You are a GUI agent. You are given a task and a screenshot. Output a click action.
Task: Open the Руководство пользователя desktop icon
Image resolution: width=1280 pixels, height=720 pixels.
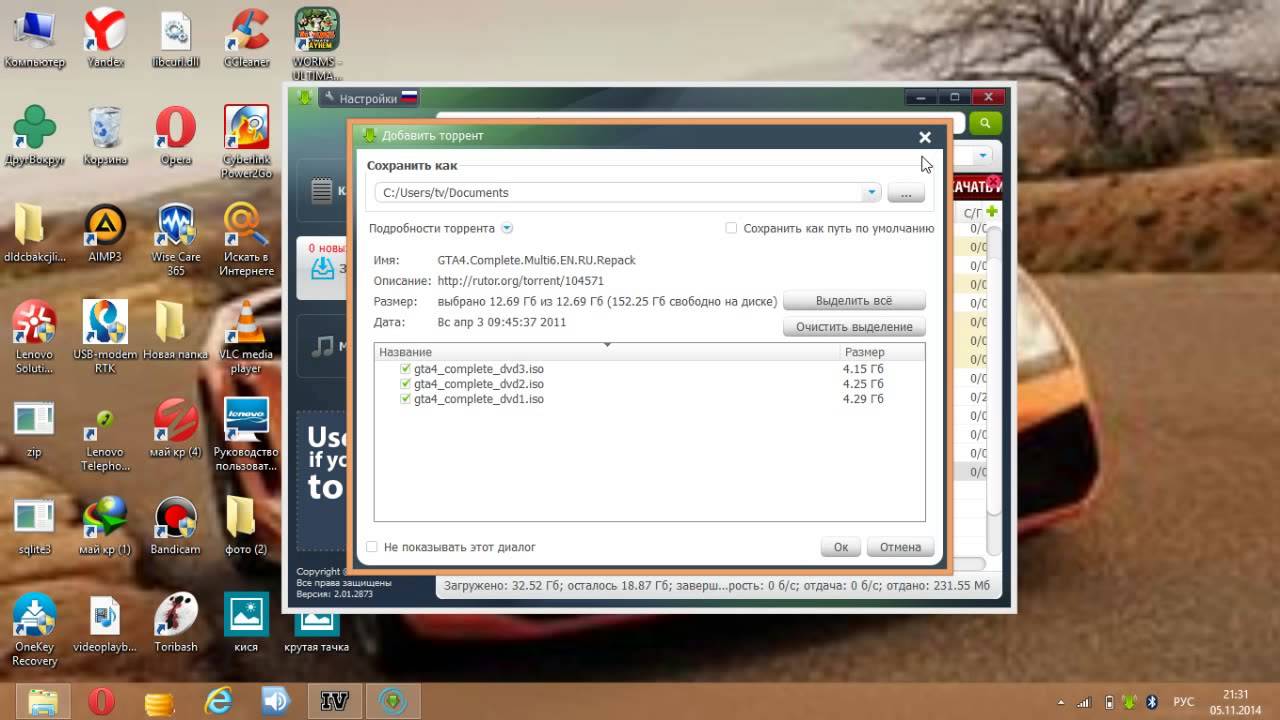coord(246,435)
